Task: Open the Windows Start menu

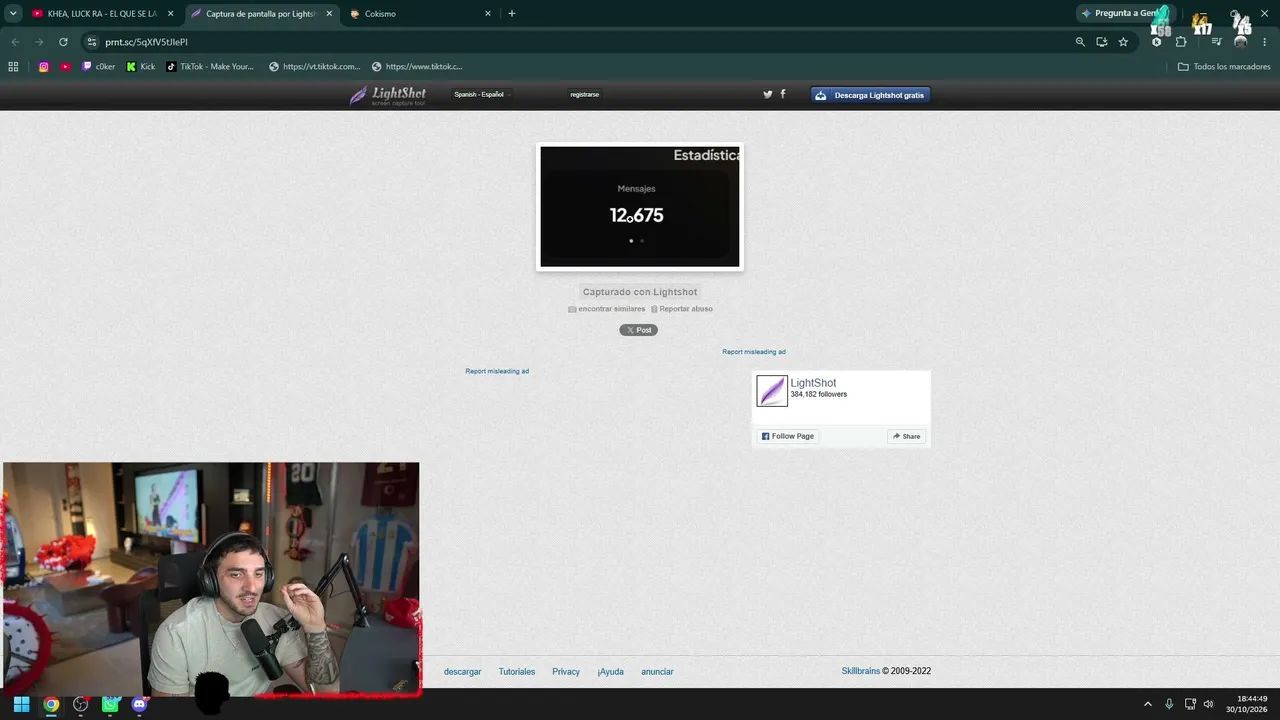Action: click(21, 704)
